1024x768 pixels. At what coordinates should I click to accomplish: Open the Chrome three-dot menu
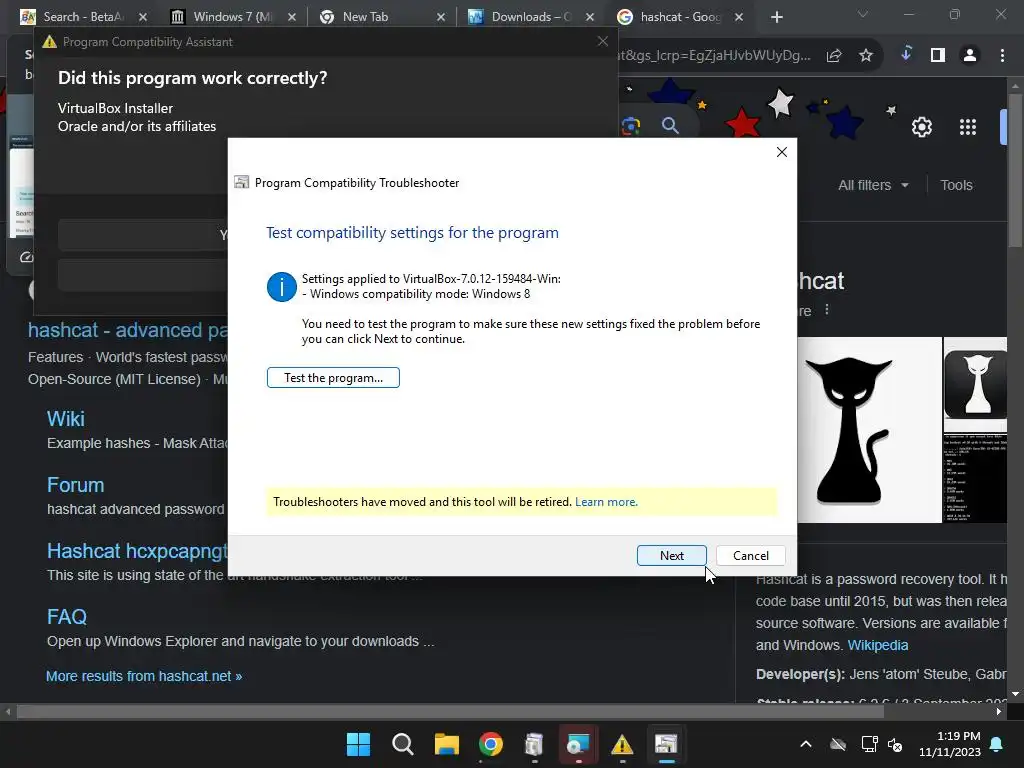(1002, 56)
